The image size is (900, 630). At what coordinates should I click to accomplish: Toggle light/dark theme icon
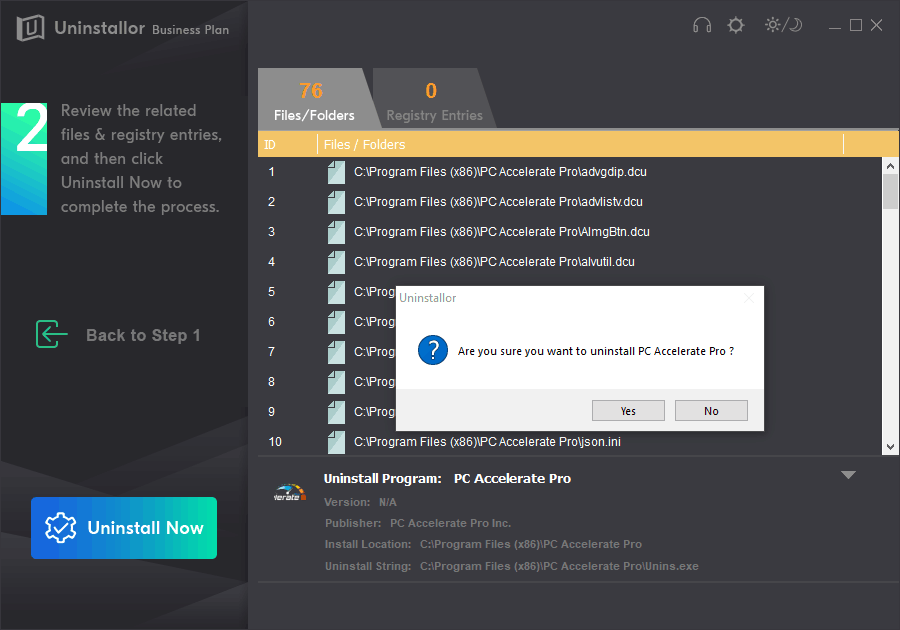783,25
